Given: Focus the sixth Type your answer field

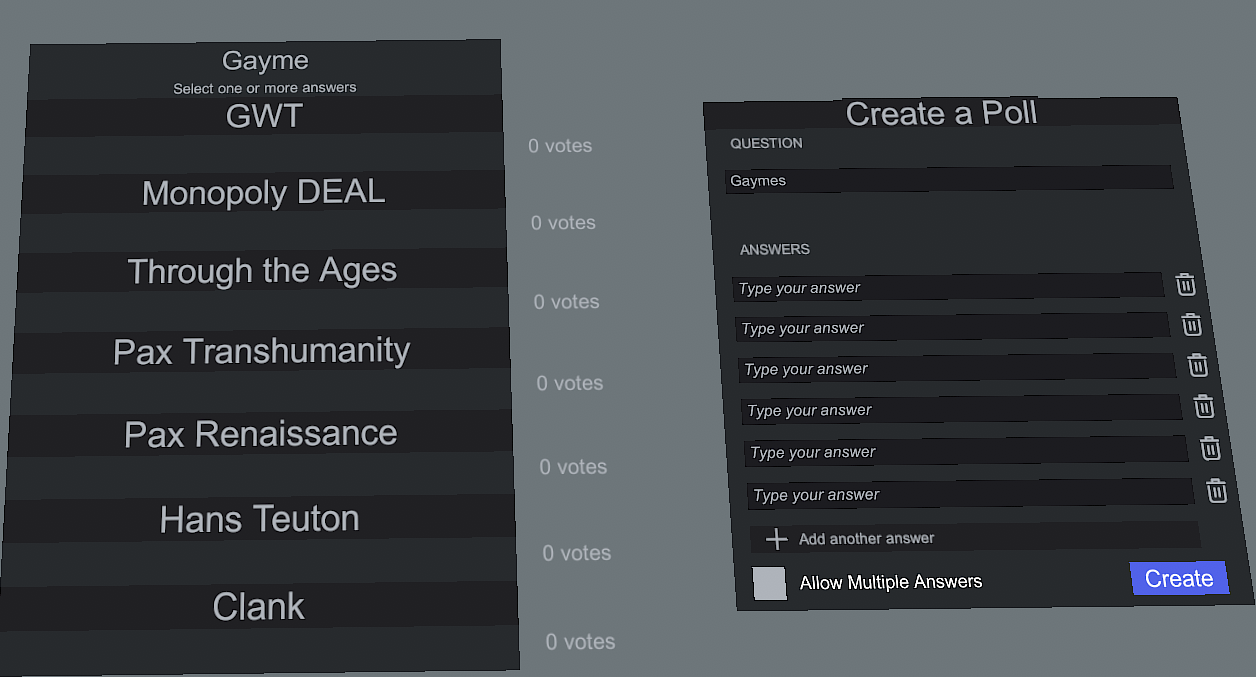Looking at the screenshot, I should (971, 493).
